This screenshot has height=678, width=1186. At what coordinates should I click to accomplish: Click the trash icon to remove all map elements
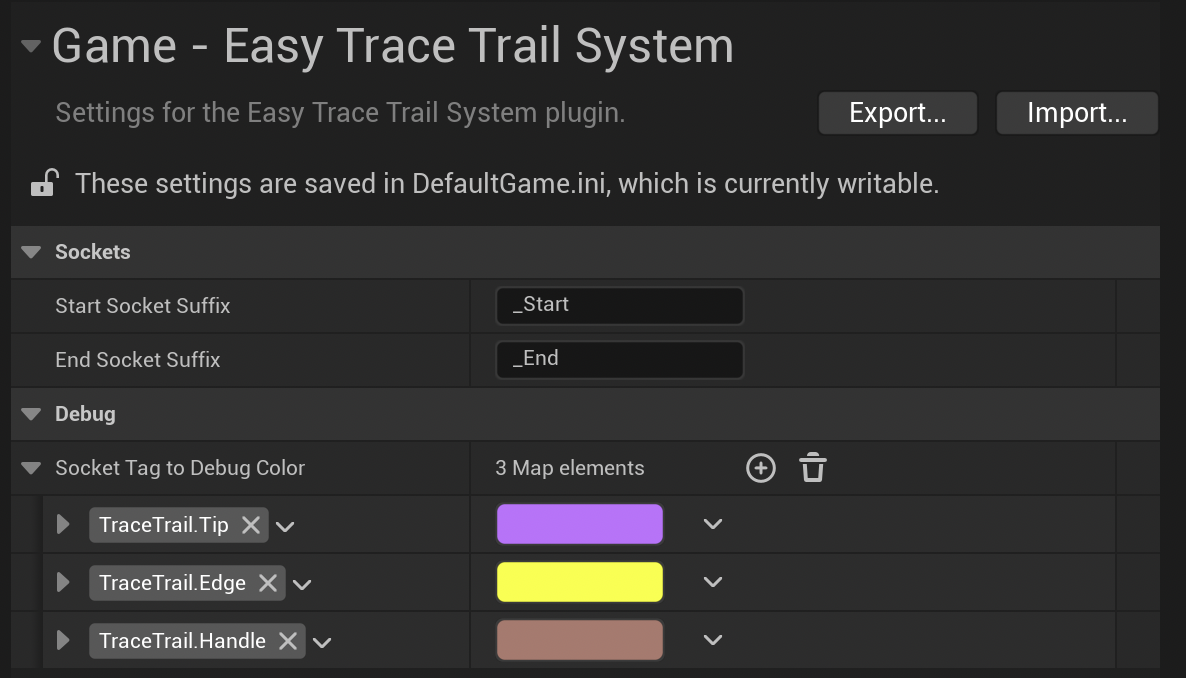pyautogui.click(x=813, y=468)
